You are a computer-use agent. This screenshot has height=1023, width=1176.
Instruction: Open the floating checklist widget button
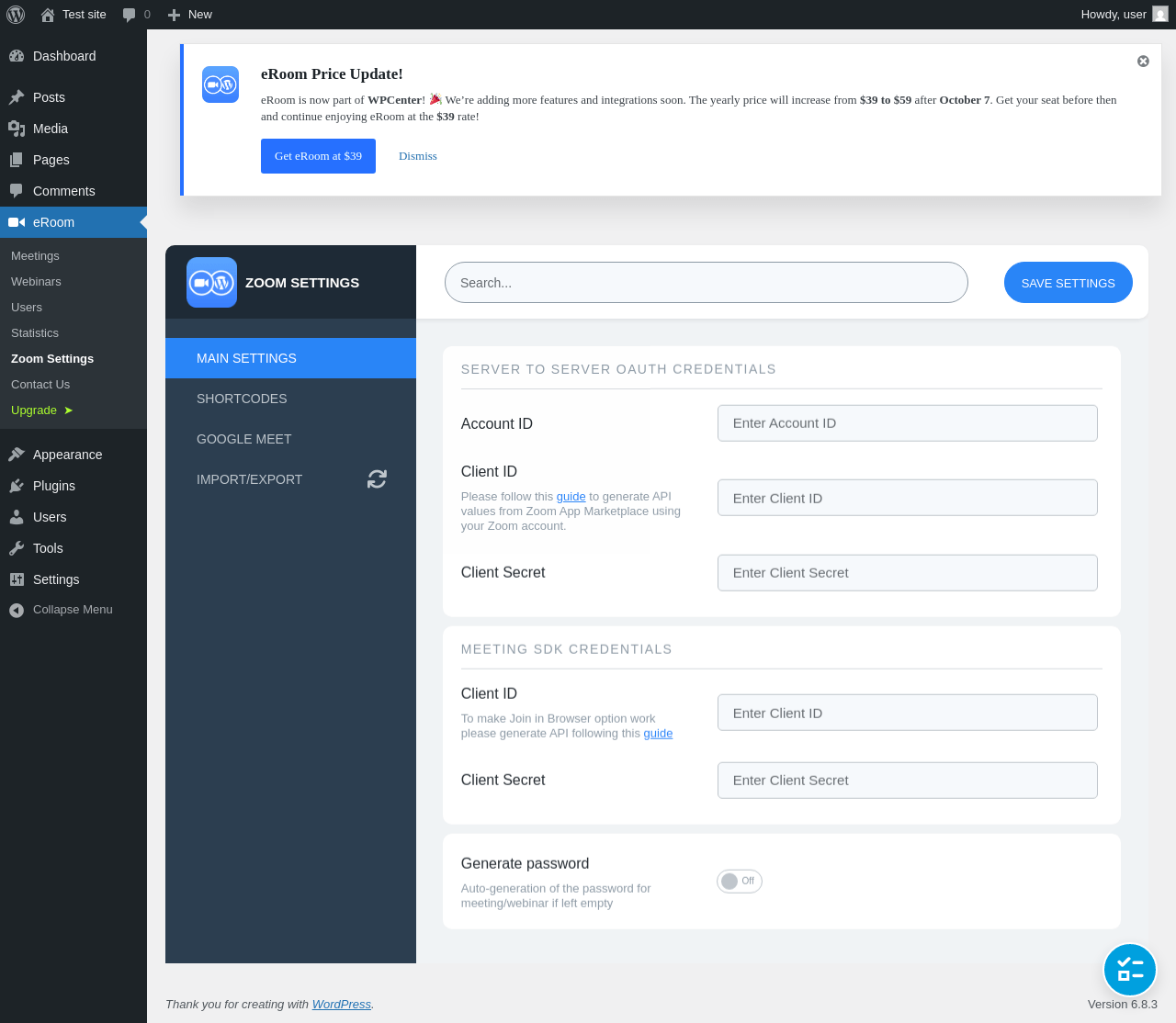click(x=1130, y=970)
